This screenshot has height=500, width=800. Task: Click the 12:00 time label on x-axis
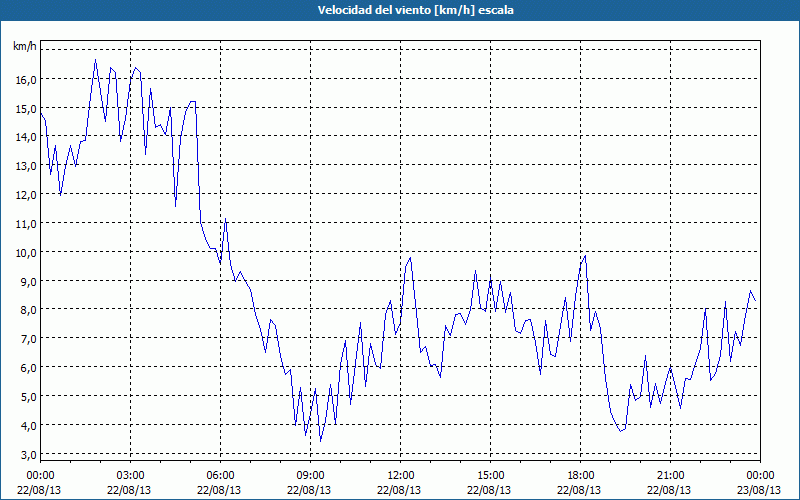click(x=401, y=476)
